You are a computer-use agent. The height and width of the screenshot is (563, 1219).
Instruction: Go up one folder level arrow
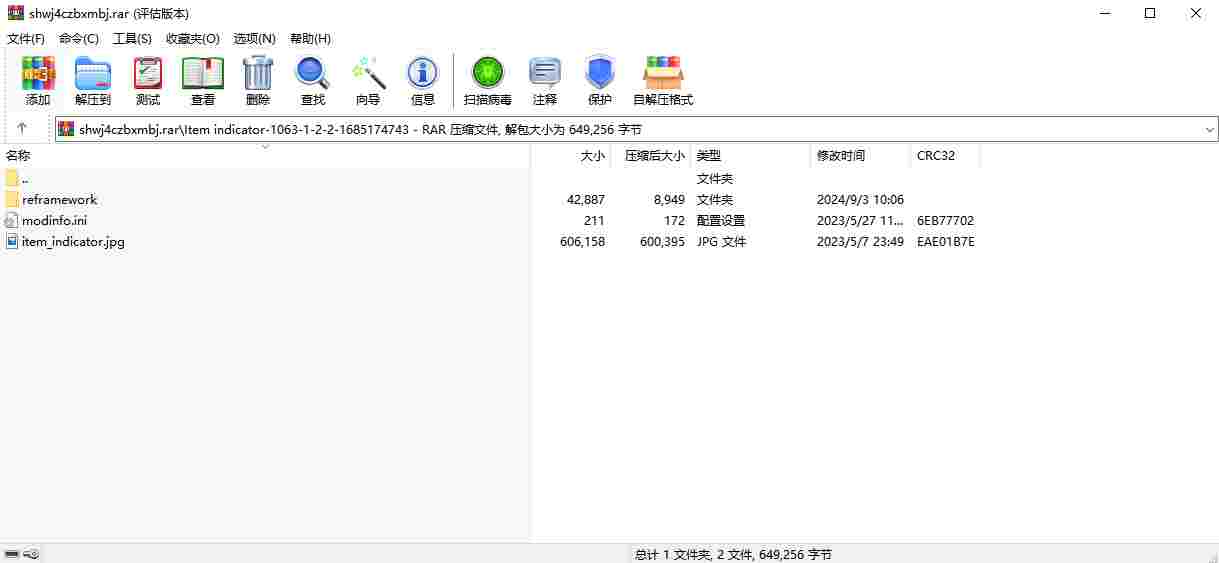tap(22, 129)
